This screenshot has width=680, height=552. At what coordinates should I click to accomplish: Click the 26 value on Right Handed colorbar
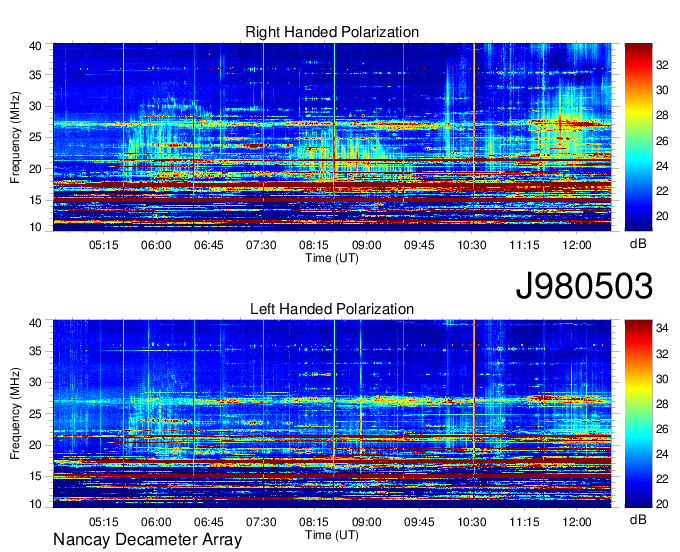662,141
